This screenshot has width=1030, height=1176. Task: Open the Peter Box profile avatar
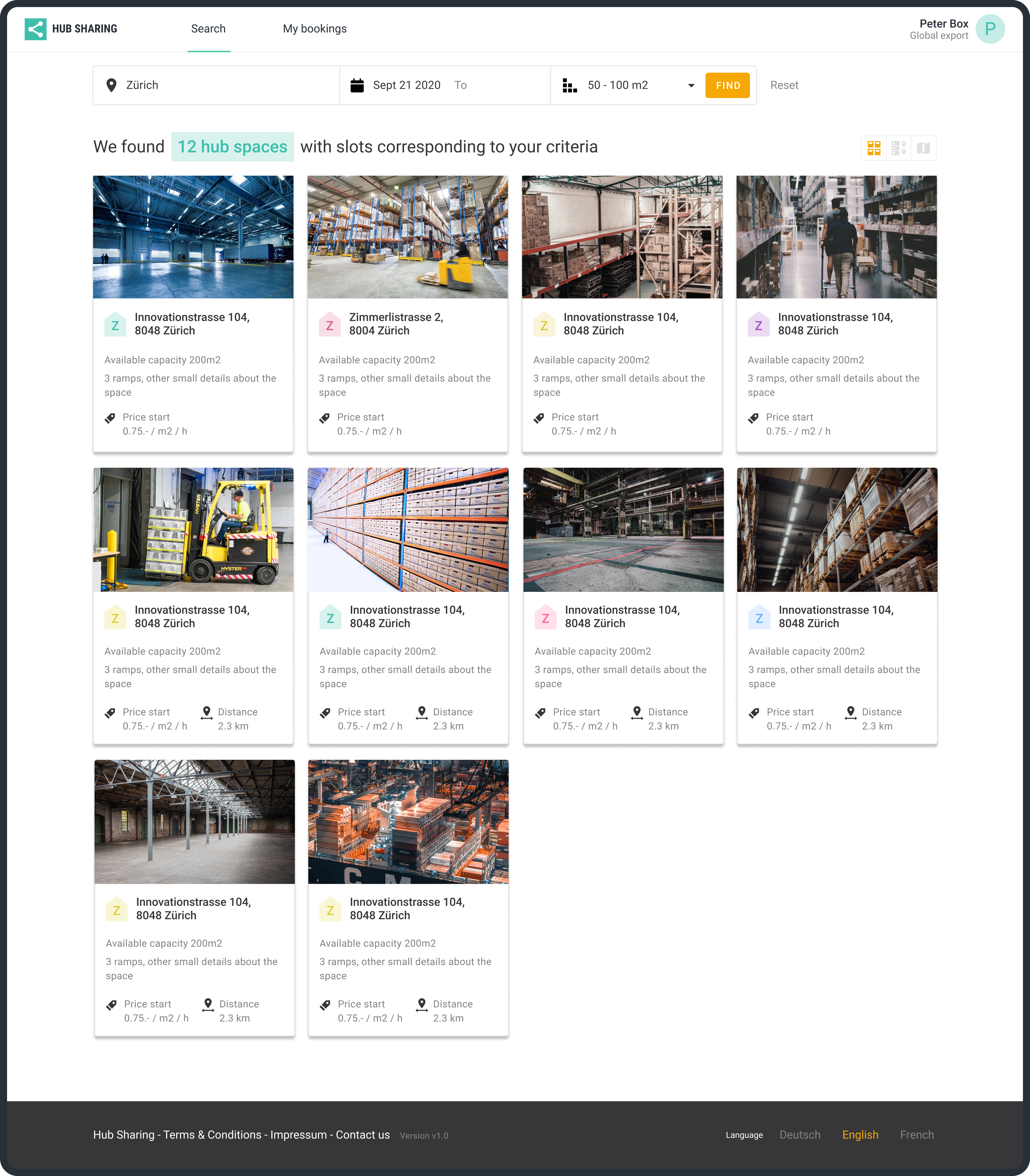click(x=990, y=29)
